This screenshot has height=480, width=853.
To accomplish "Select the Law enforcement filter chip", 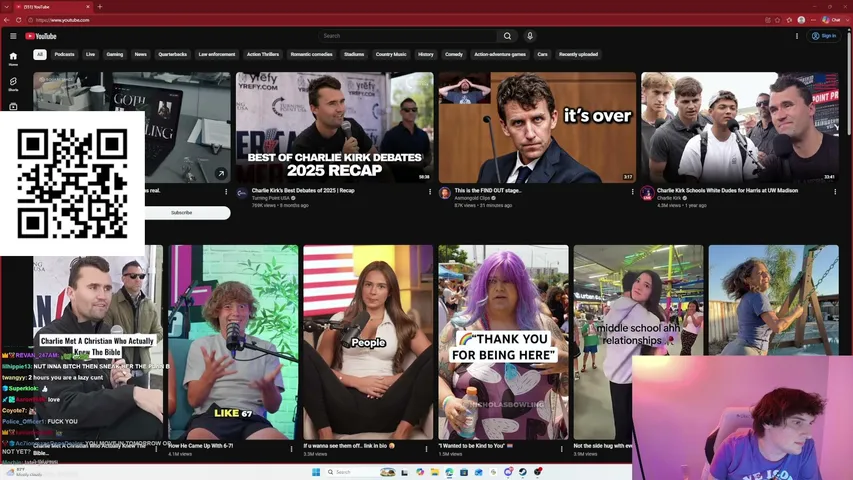I will click(x=217, y=54).
